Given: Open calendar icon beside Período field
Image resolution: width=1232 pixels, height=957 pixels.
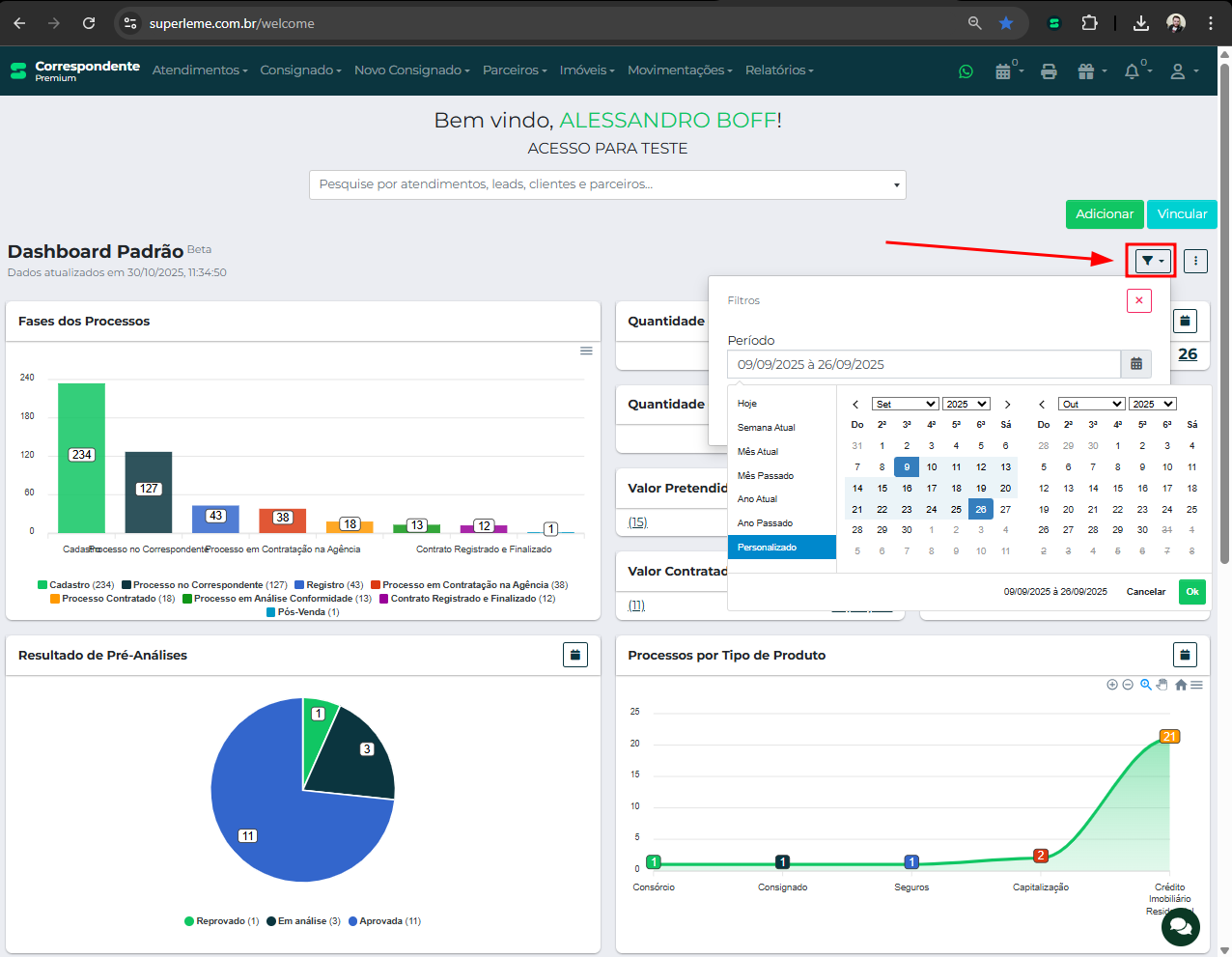Looking at the screenshot, I should [1136, 364].
